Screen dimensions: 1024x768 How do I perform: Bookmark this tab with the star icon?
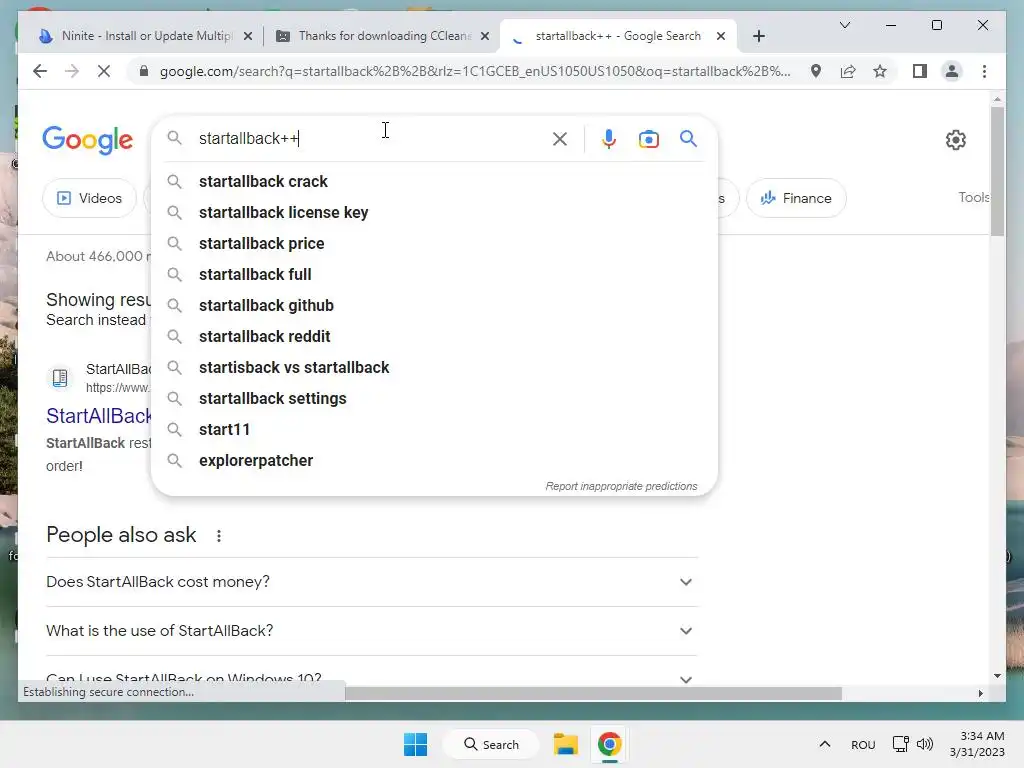(880, 71)
